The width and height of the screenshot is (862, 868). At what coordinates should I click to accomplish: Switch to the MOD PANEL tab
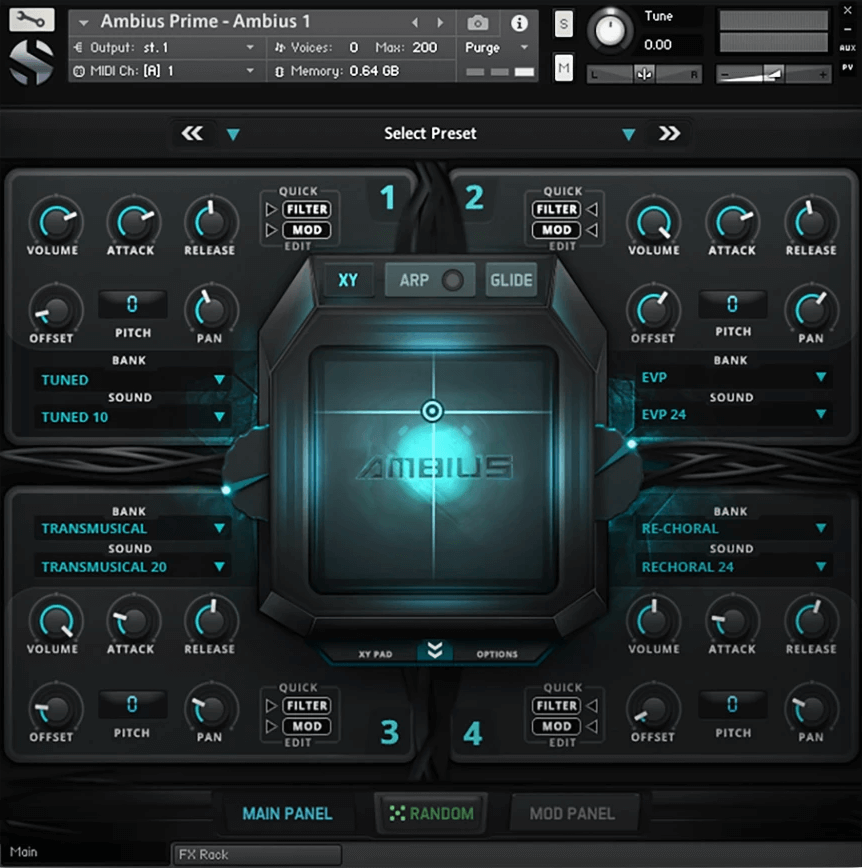(574, 813)
